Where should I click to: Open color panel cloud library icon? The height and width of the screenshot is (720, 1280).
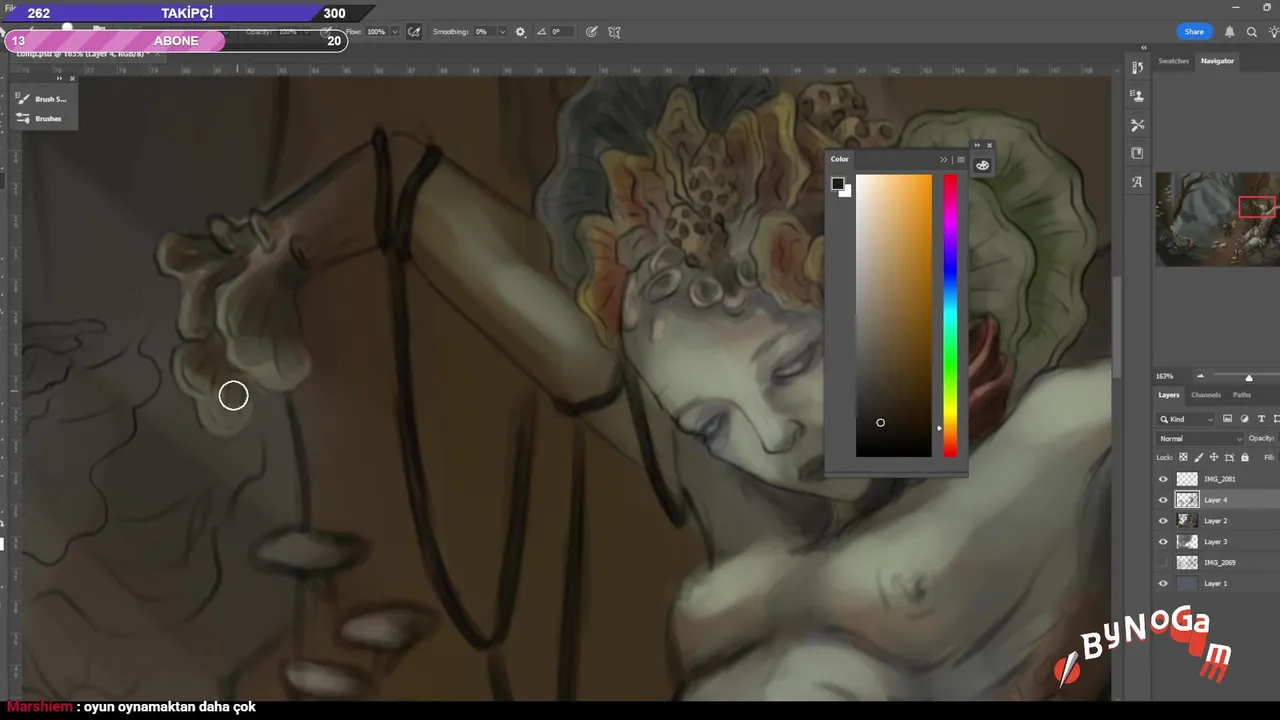point(982,165)
